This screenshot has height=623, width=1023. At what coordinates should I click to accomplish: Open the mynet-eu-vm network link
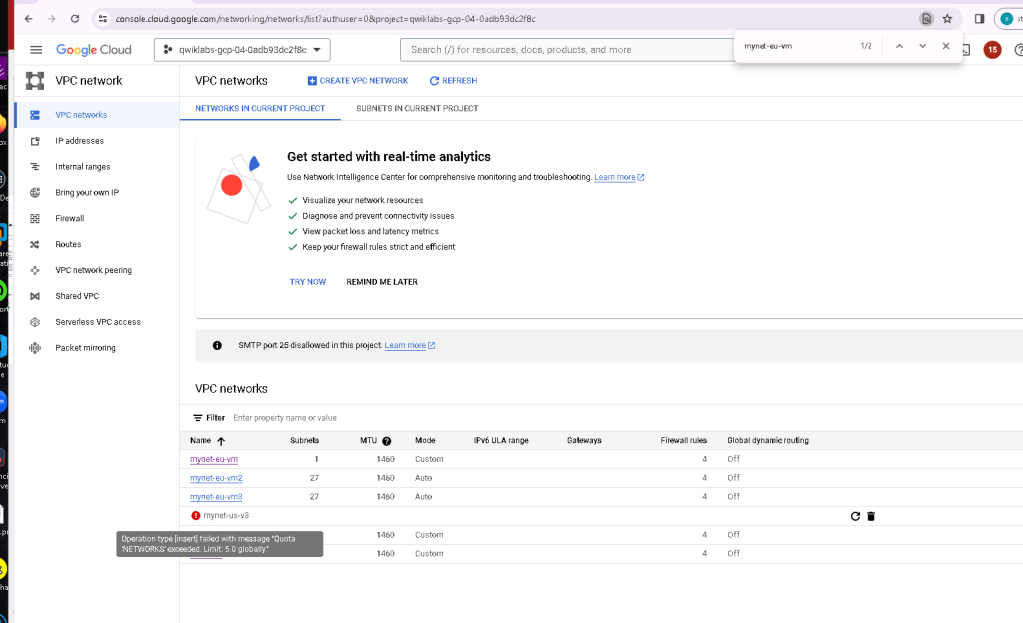214,459
